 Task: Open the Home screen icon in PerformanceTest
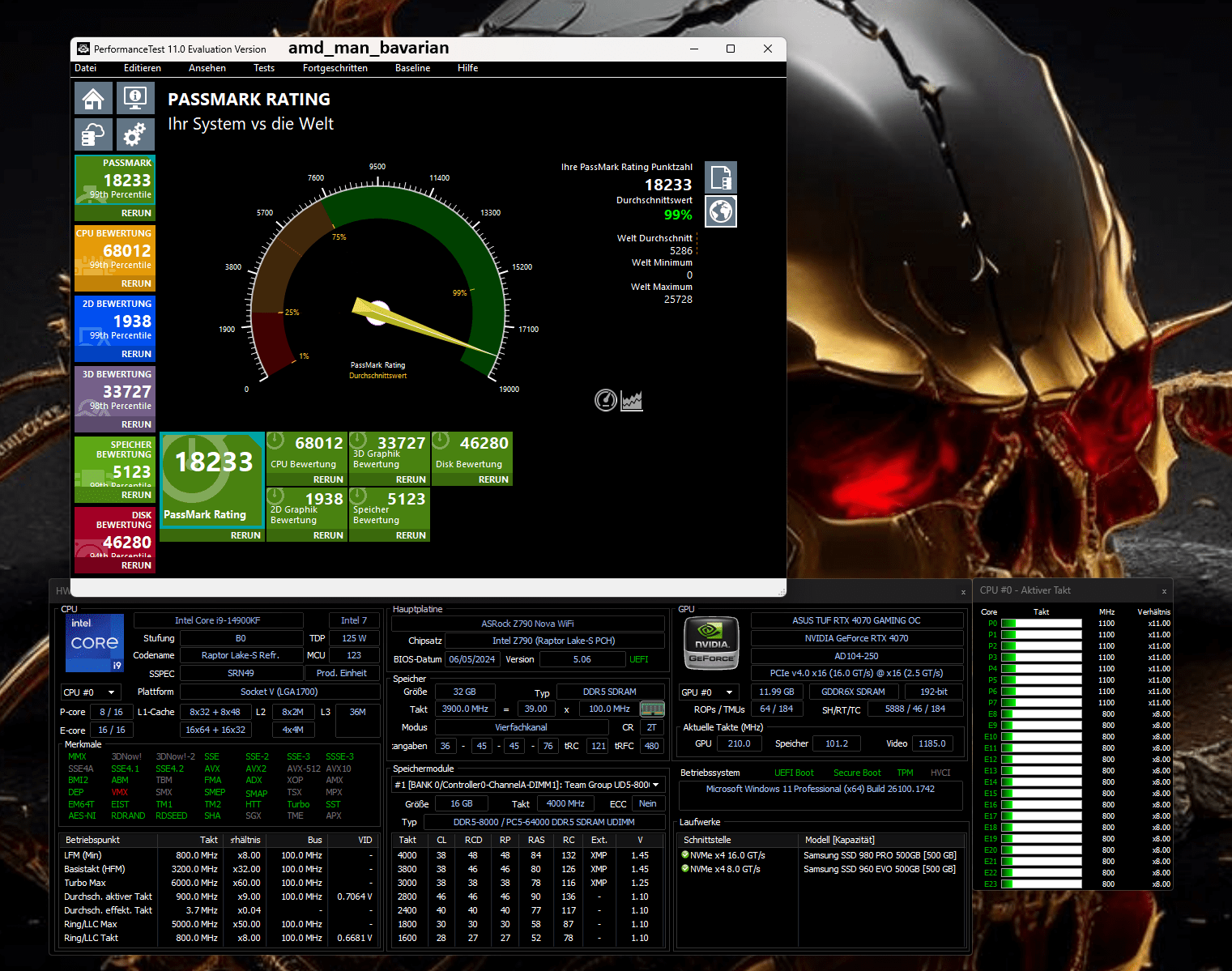pyautogui.click(x=93, y=99)
